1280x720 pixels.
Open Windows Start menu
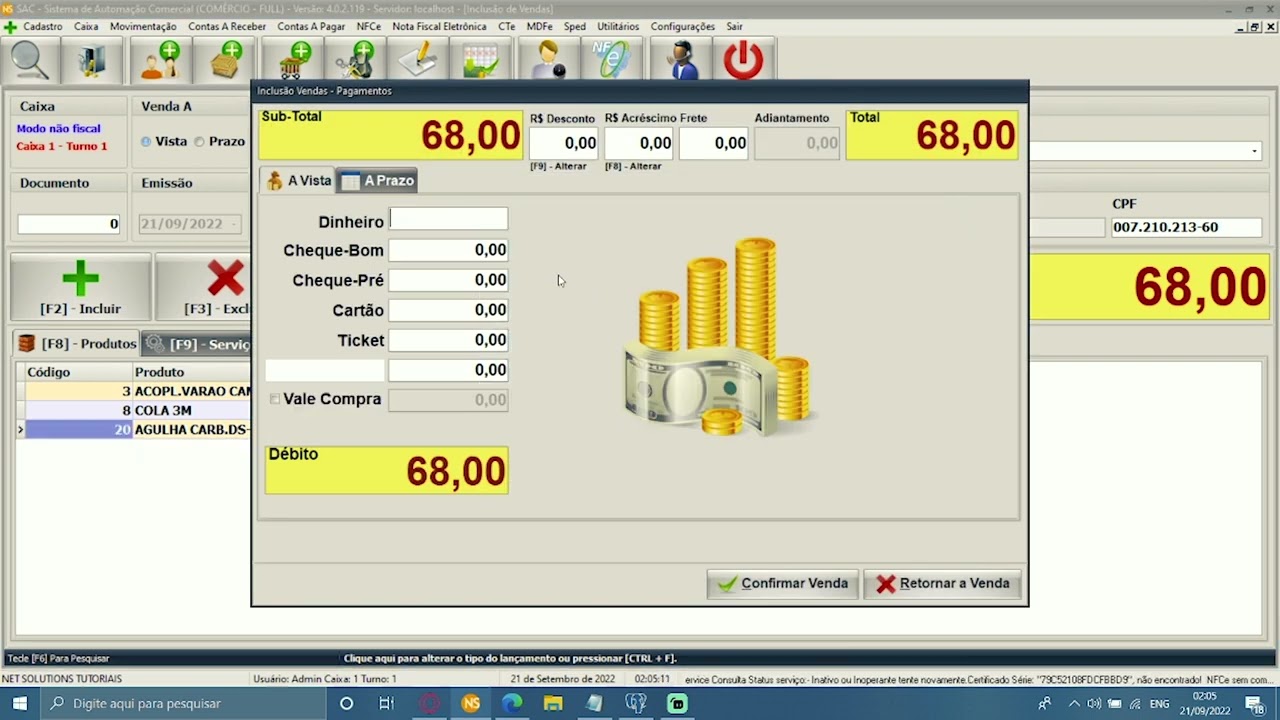pyautogui.click(x=20, y=703)
